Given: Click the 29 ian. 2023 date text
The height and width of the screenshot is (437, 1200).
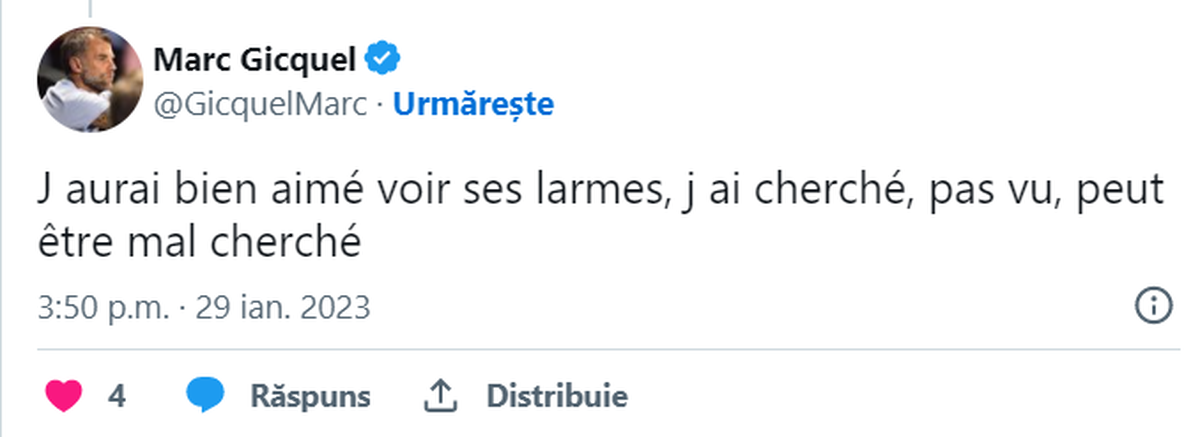Looking at the screenshot, I should pyautogui.click(x=282, y=307).
